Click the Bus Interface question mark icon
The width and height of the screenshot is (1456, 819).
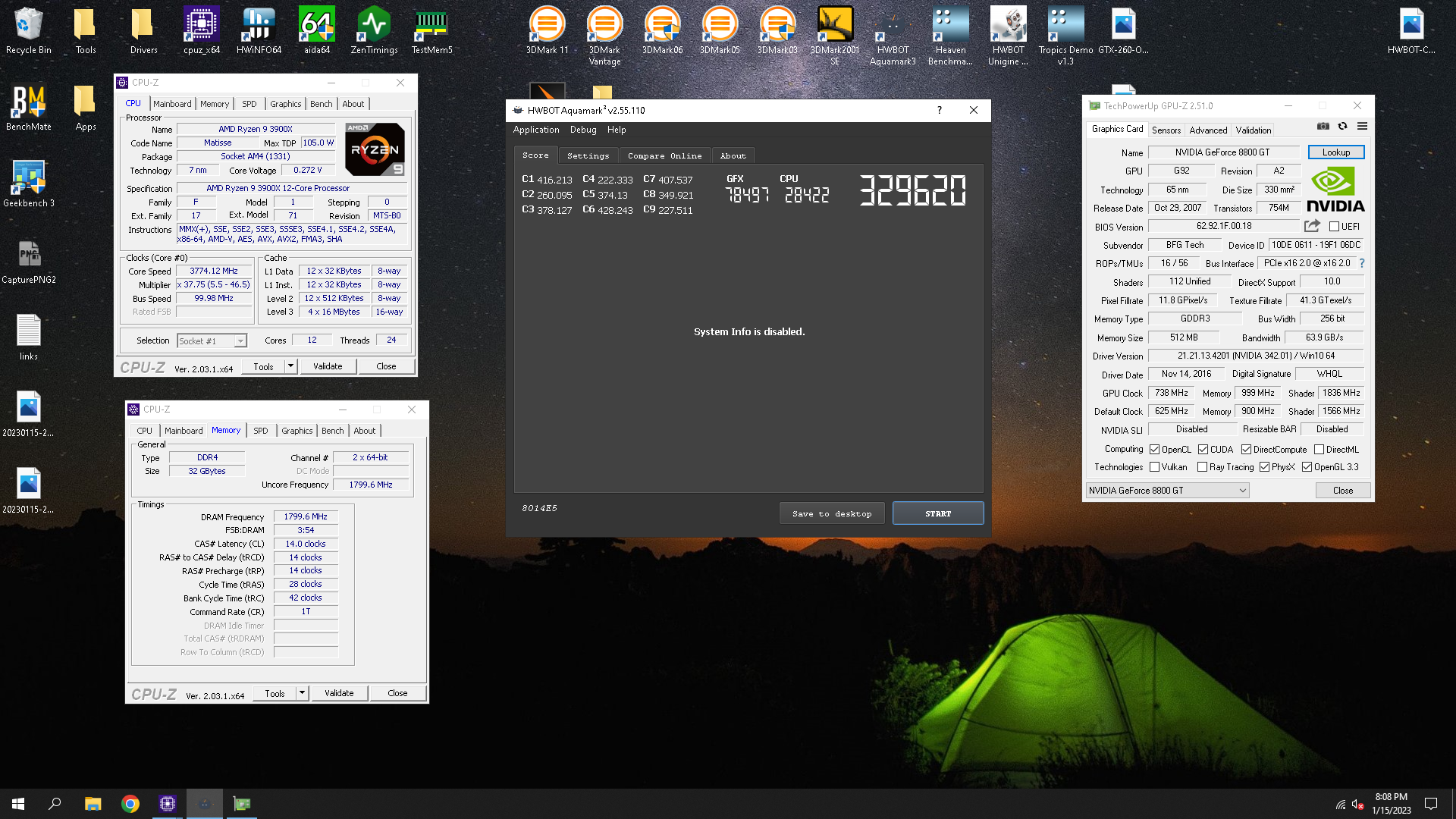1362,263
